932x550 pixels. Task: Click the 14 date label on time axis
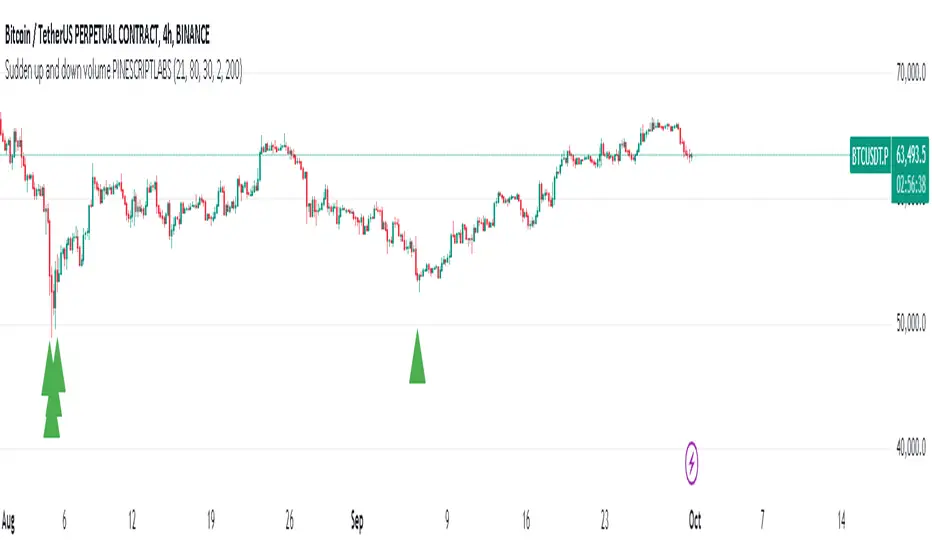[842, 521]
